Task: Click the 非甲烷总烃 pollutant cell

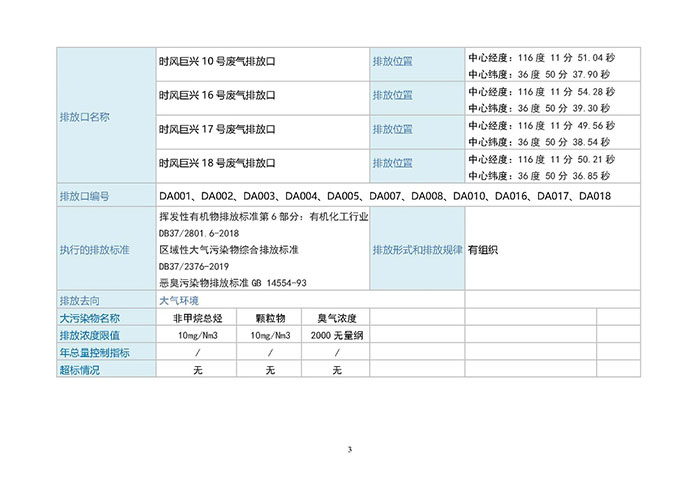Action: pyautogui.click(x=196, y=317)
